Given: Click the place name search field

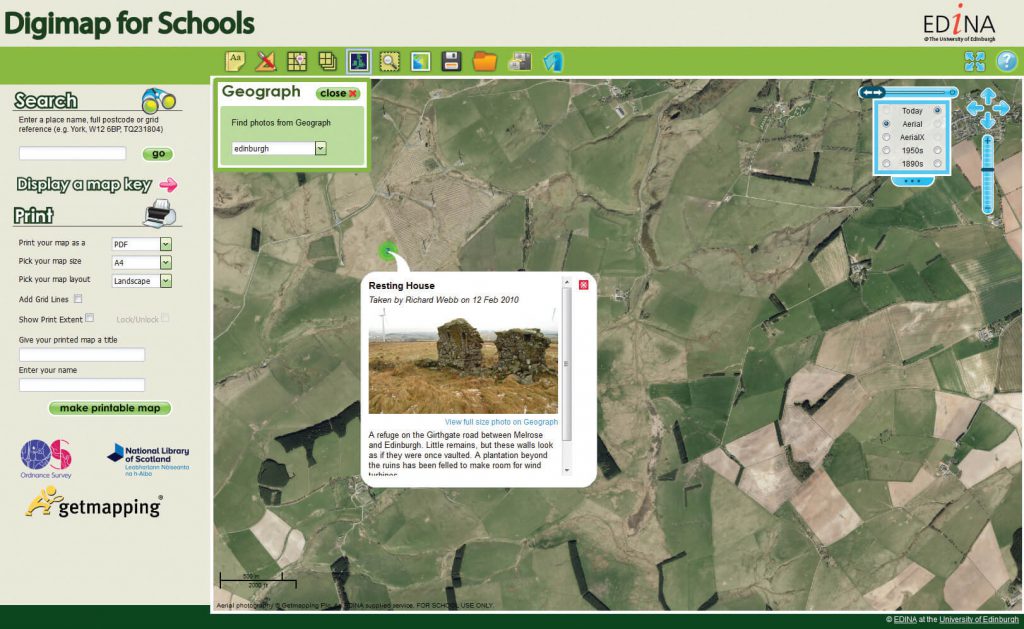Looking at the screenshot, I should coord(70,152).
